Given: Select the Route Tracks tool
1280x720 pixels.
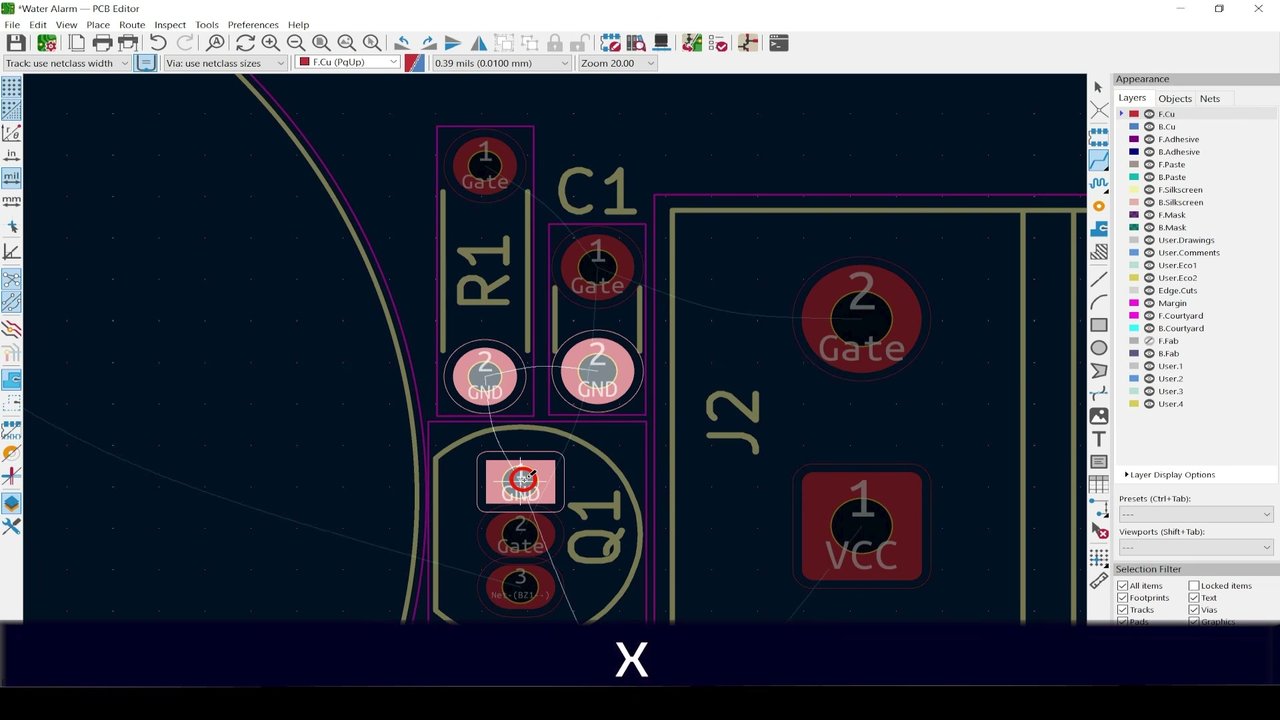Looking at the screenshot, I should pos(1099,160).
